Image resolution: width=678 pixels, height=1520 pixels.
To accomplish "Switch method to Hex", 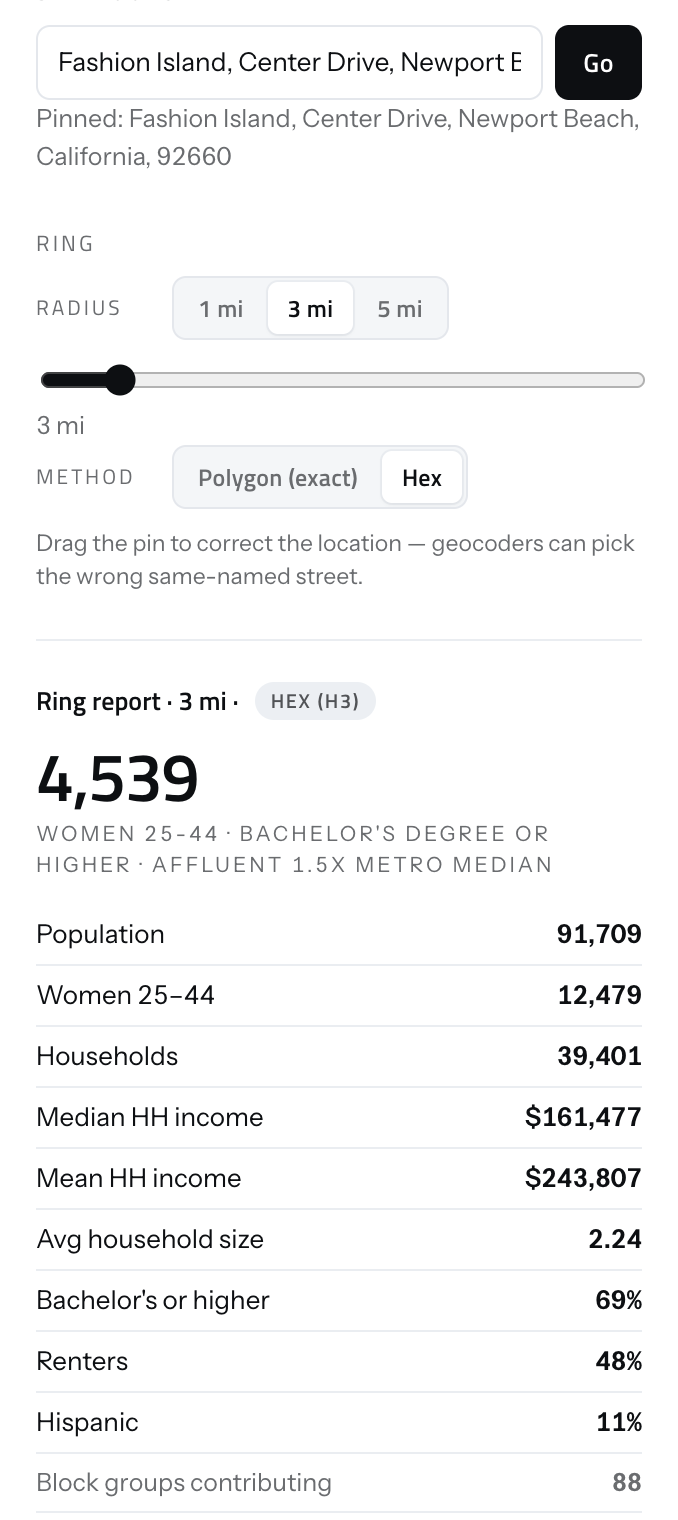I will point(422,477).
